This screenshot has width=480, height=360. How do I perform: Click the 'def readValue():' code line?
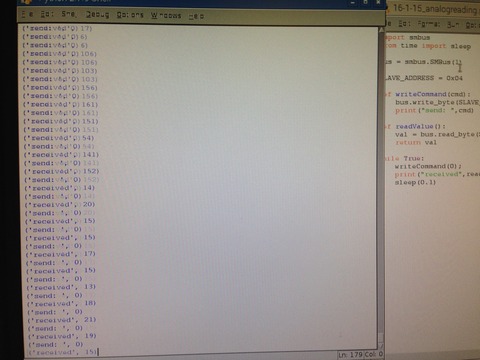[x=416, y=126]
